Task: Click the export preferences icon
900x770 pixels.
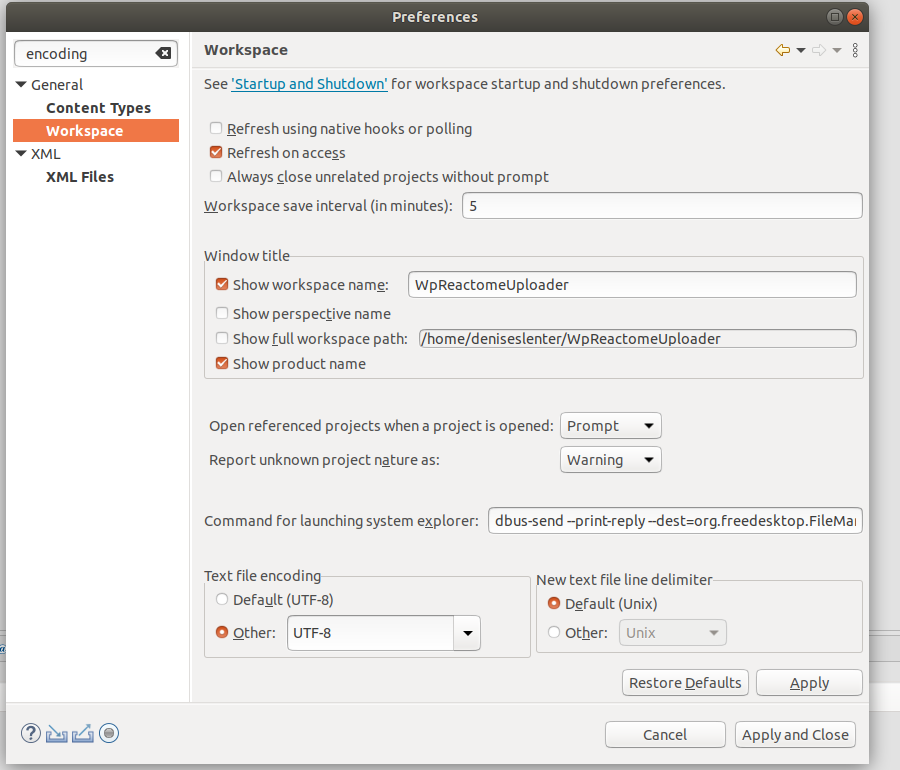Action: [83, 734]
